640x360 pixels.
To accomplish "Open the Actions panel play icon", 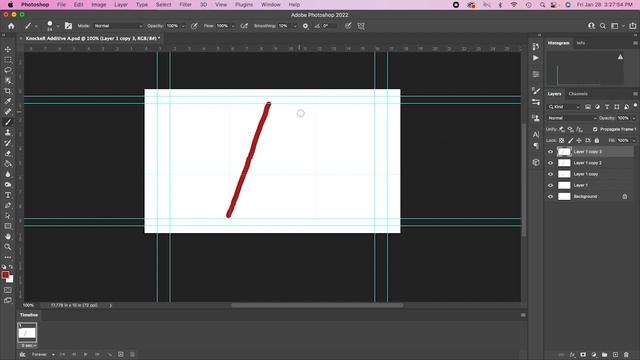I will point(536,58).
